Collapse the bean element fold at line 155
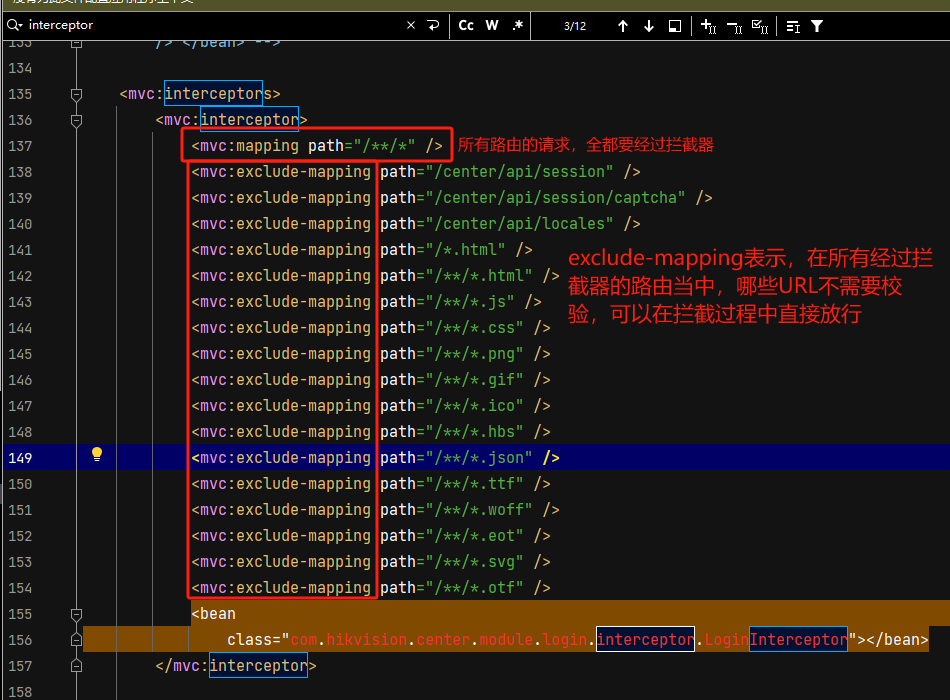The height and width of the screenshot is (700, 950). tap(76, 614)
